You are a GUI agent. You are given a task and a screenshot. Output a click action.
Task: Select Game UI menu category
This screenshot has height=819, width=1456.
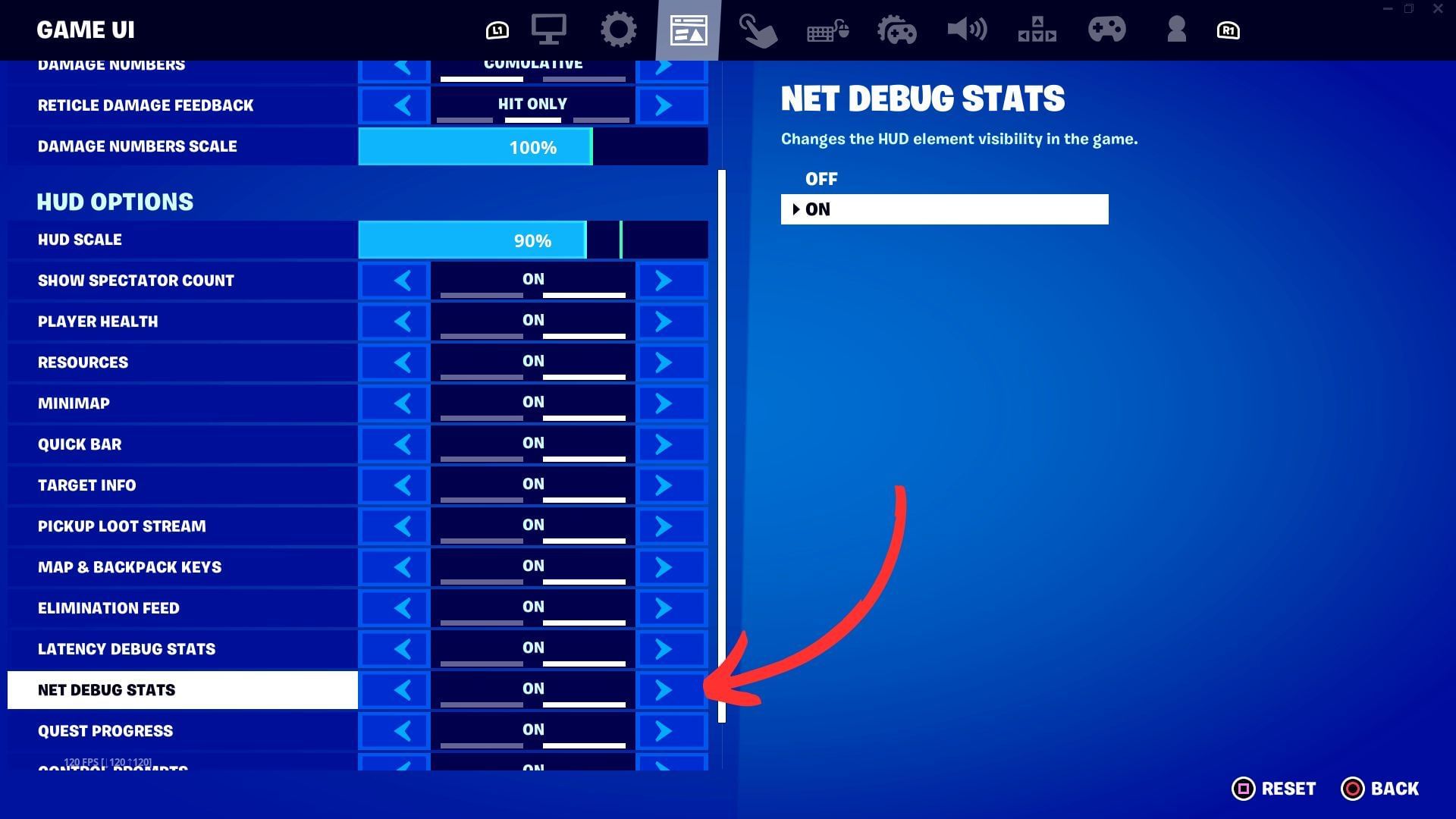click(x=688, y=30)
